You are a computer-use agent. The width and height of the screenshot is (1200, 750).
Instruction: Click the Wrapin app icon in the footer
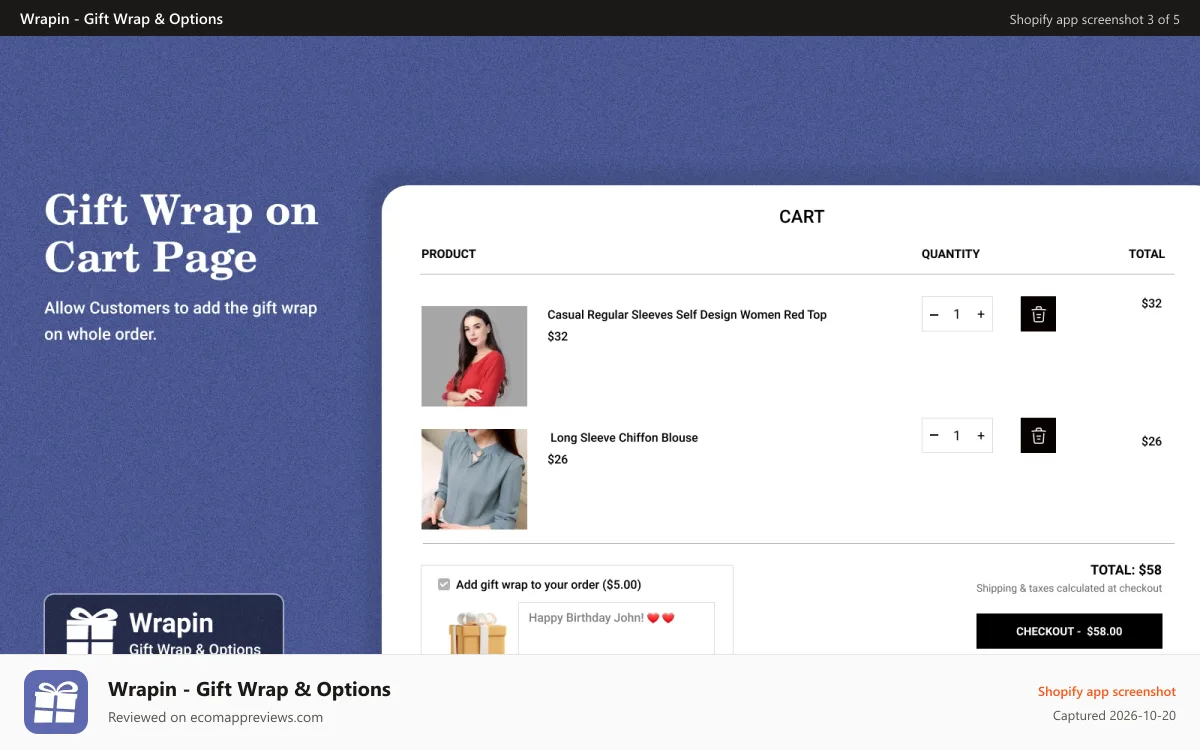[56, 702]
